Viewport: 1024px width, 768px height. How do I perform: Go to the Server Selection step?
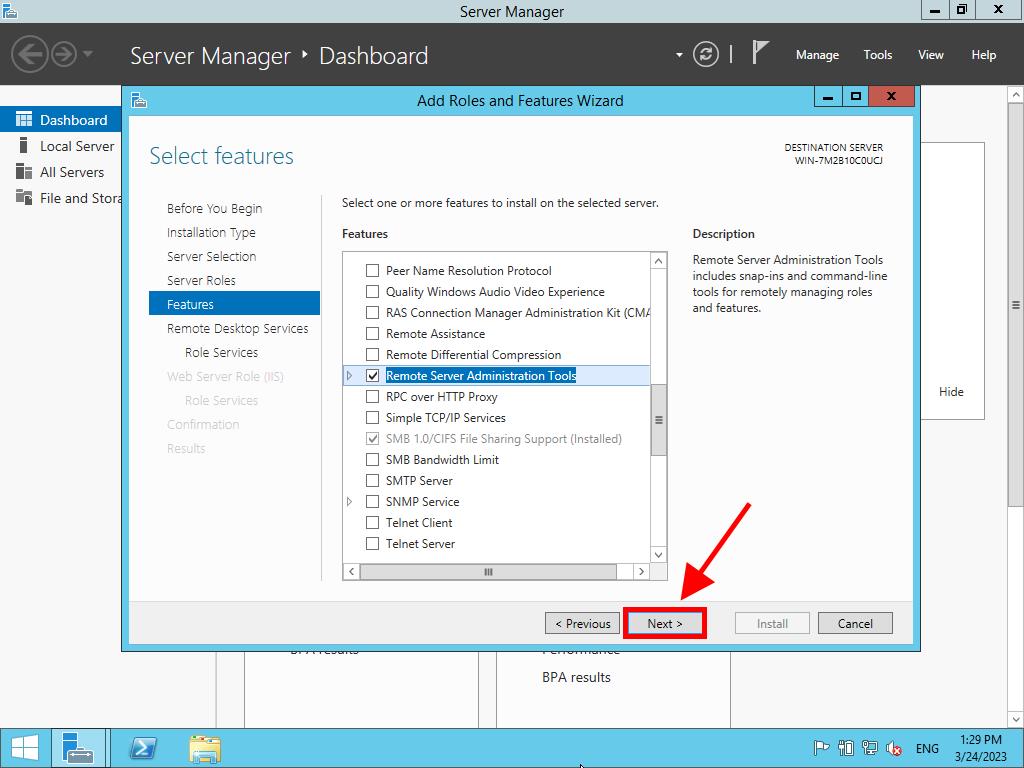pyautogui.click(x=212, y=256)
